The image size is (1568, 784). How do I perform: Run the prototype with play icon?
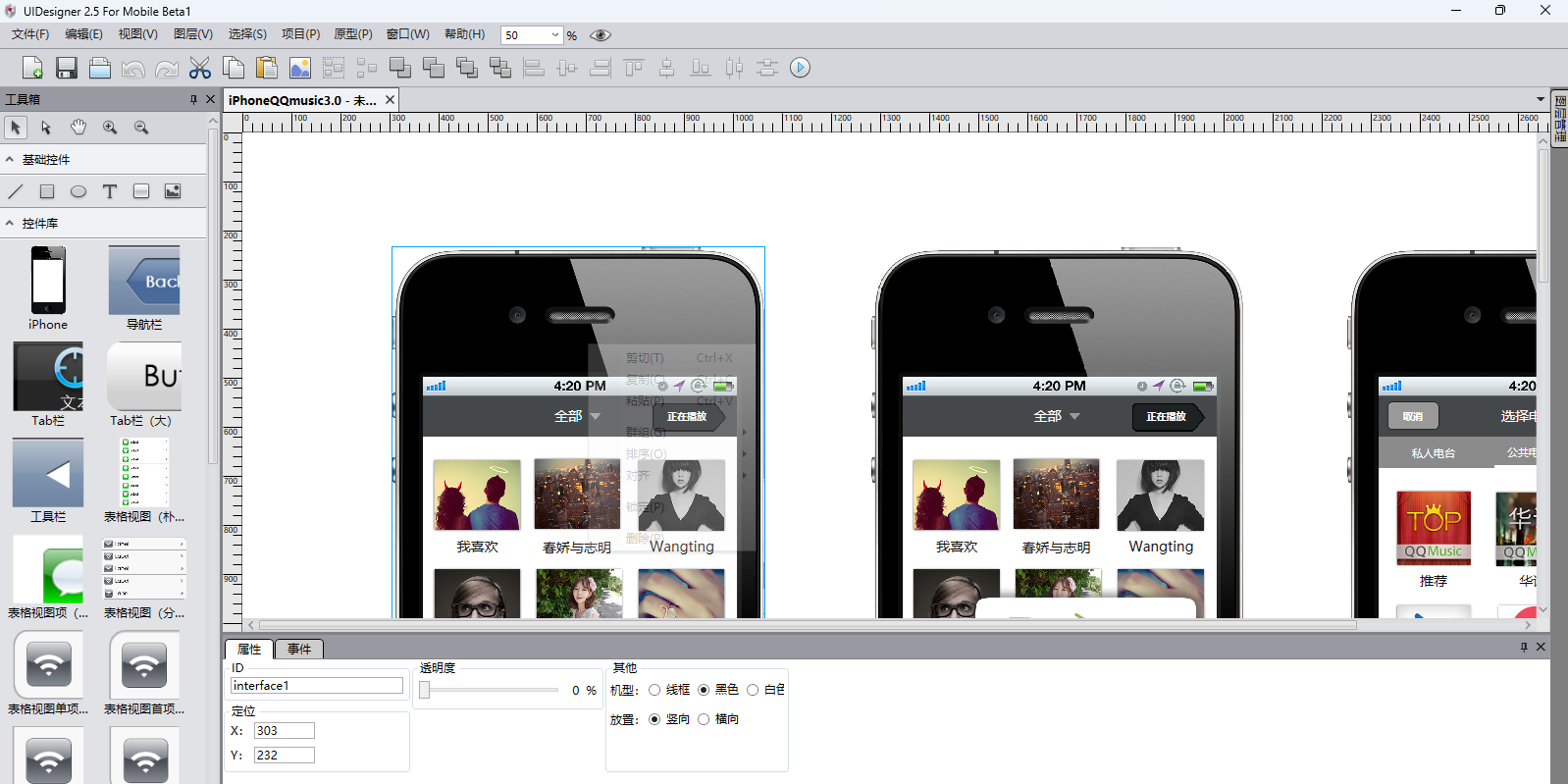coord(800,68)
